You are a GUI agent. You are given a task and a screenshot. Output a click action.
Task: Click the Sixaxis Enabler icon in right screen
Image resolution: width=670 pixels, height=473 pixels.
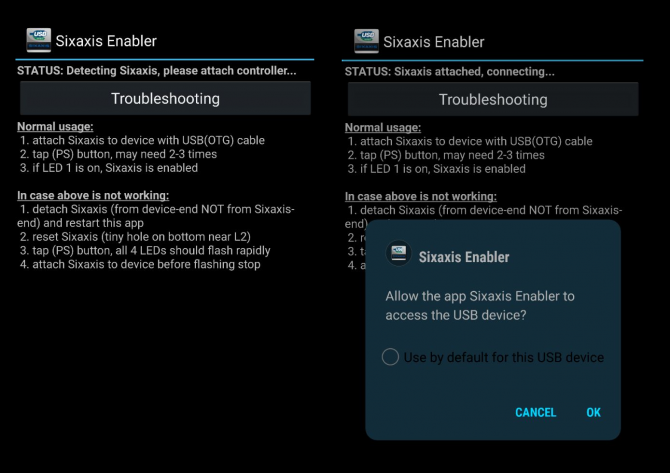click(x=367, y=41)
